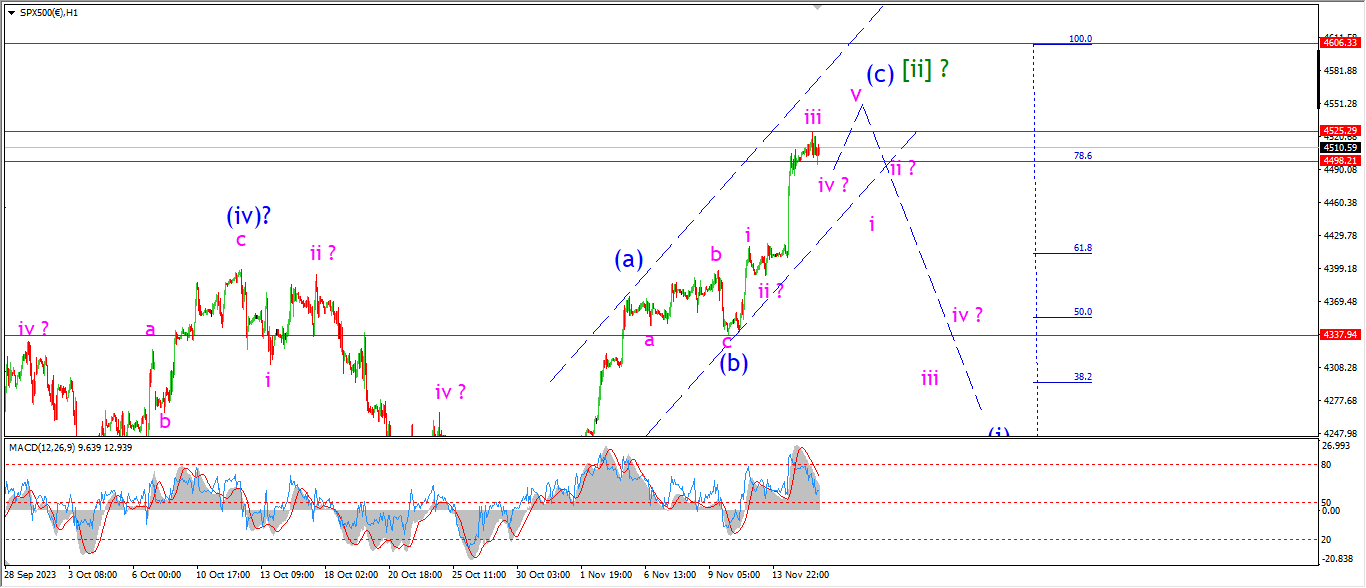This screenshot has height=588, width=1366.
Task: Click the Fibonacci 50.0 level label
Action: [1082, 312]
